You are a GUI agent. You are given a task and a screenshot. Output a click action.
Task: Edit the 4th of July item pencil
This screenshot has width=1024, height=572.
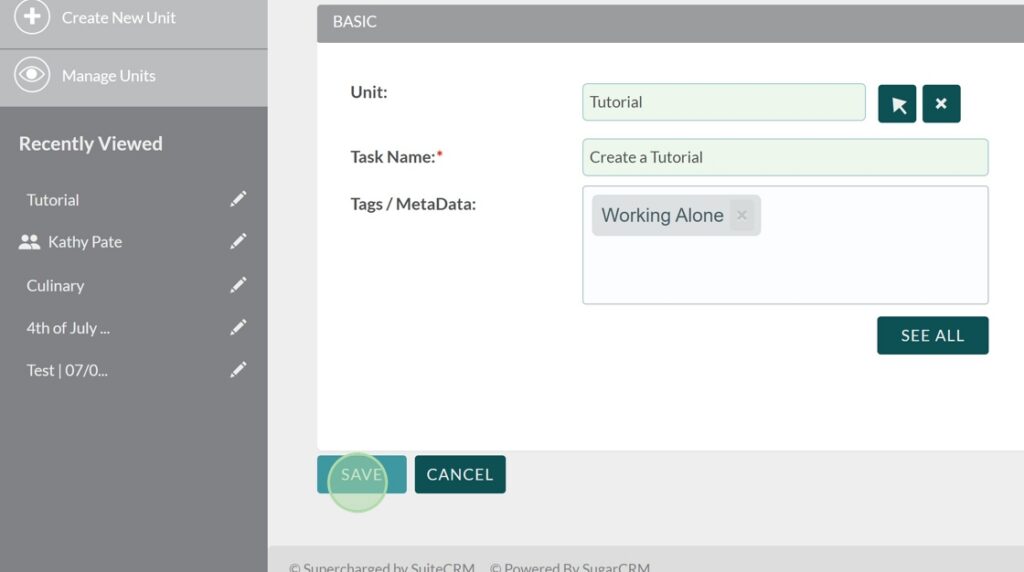click(238, 328)
